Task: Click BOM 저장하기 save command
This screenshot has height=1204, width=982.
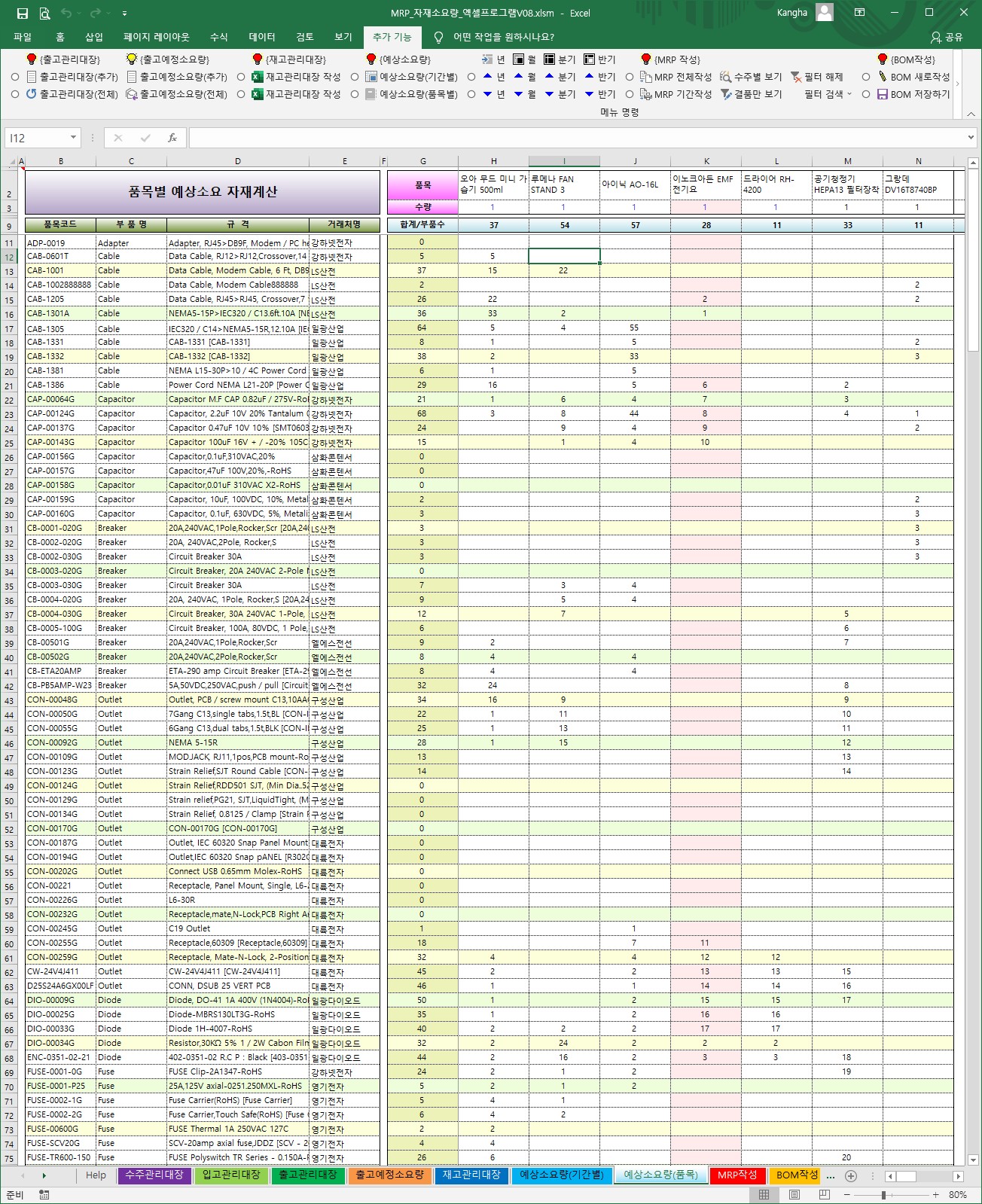Action: pos(913,94)
